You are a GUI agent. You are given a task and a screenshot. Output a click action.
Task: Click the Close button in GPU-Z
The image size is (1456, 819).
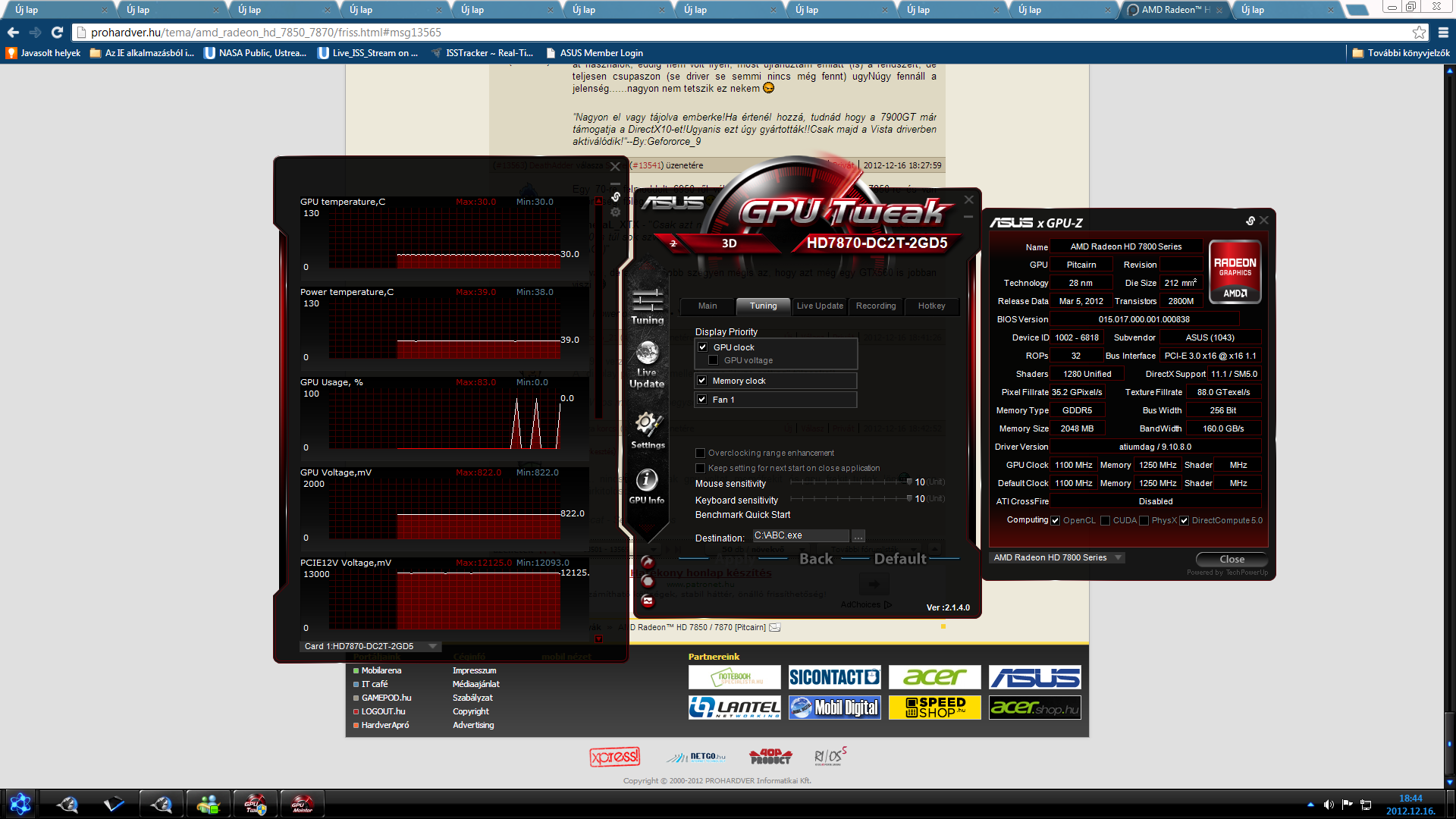[x=1232, y=559]
